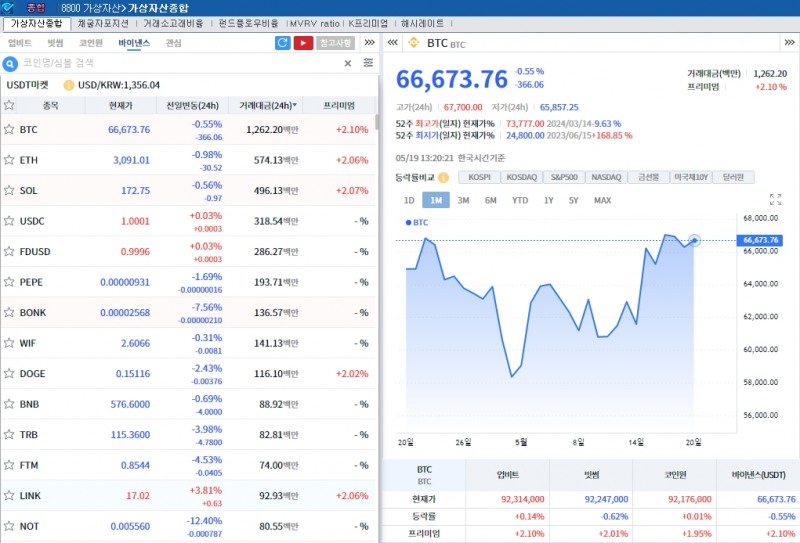
Task: Click the latest BTC chart data point
Action: pos(694,240)
